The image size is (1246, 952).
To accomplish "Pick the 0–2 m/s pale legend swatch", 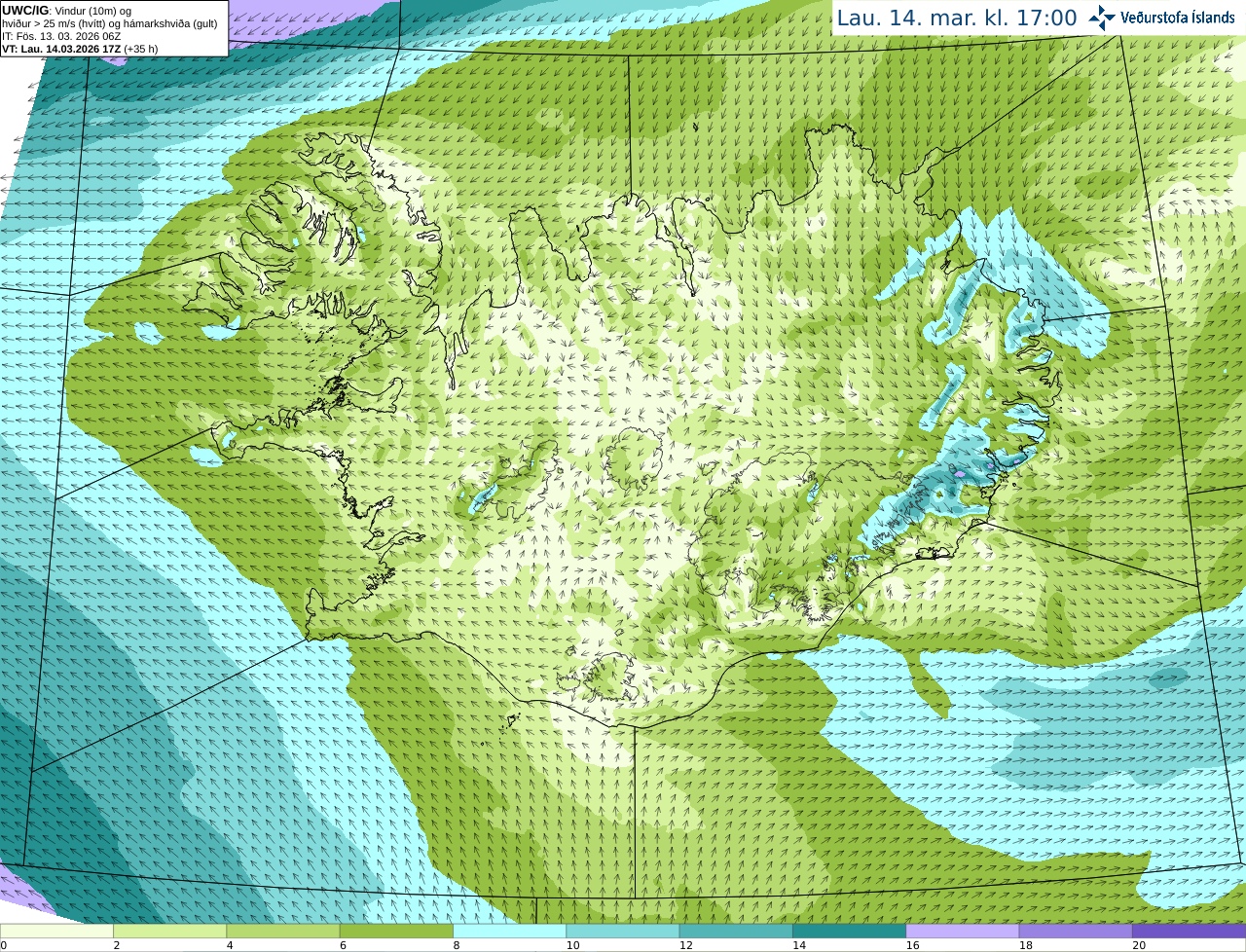I will point(56,931).
